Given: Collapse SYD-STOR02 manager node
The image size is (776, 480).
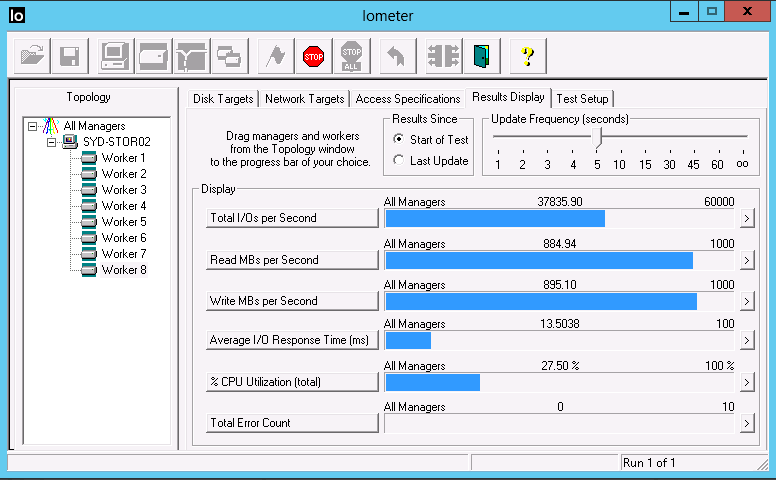Looking at the screenshot, I should (x=51, y=143).
